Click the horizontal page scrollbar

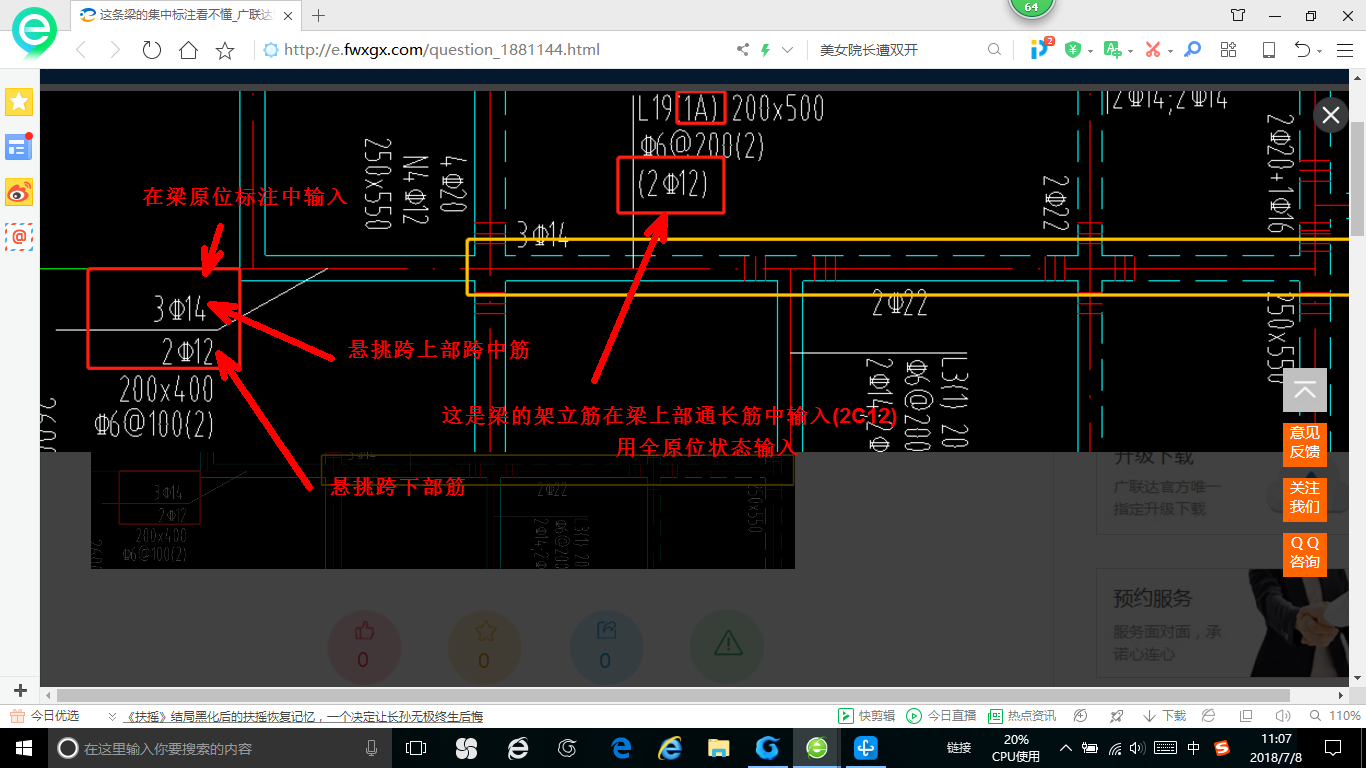tap(673, 694)
